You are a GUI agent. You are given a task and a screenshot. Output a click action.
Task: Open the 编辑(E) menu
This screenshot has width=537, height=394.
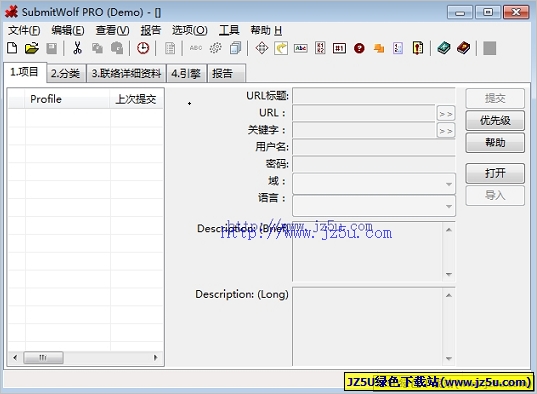68,30
